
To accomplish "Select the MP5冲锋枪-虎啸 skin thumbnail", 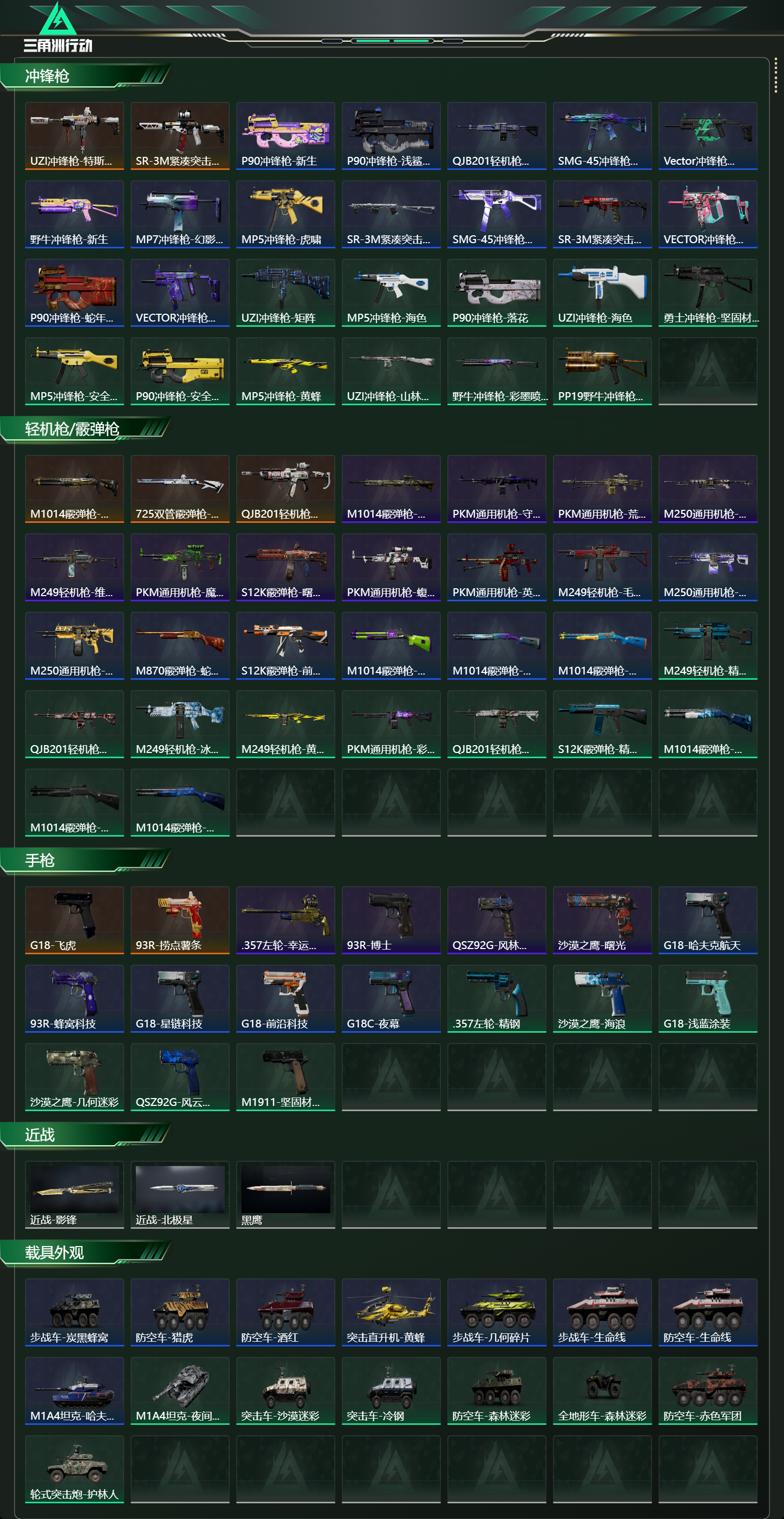I will click(285, 214).
